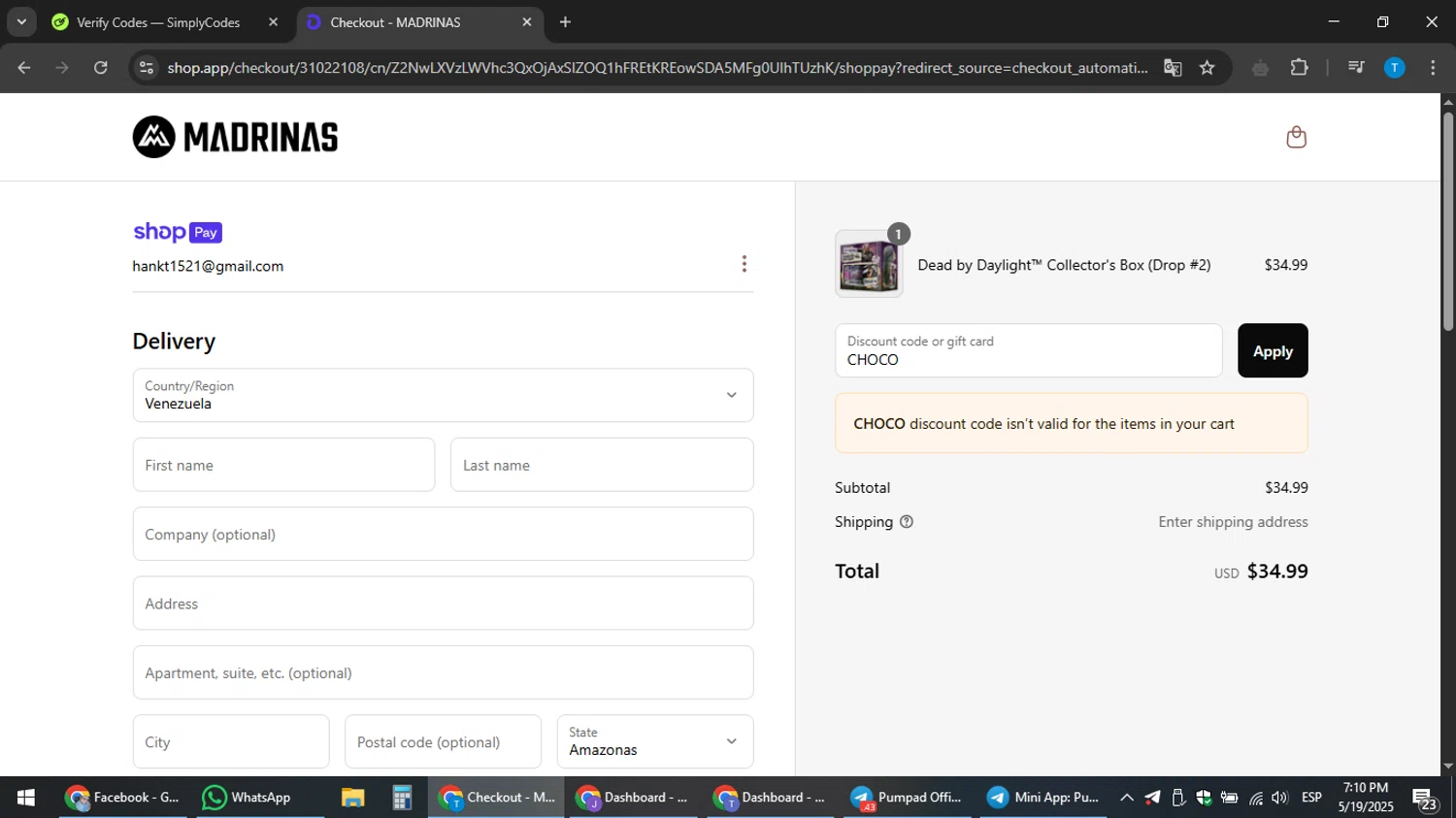
Task: Click the page vertical scrollbar
Action: tap(1448, 221)
